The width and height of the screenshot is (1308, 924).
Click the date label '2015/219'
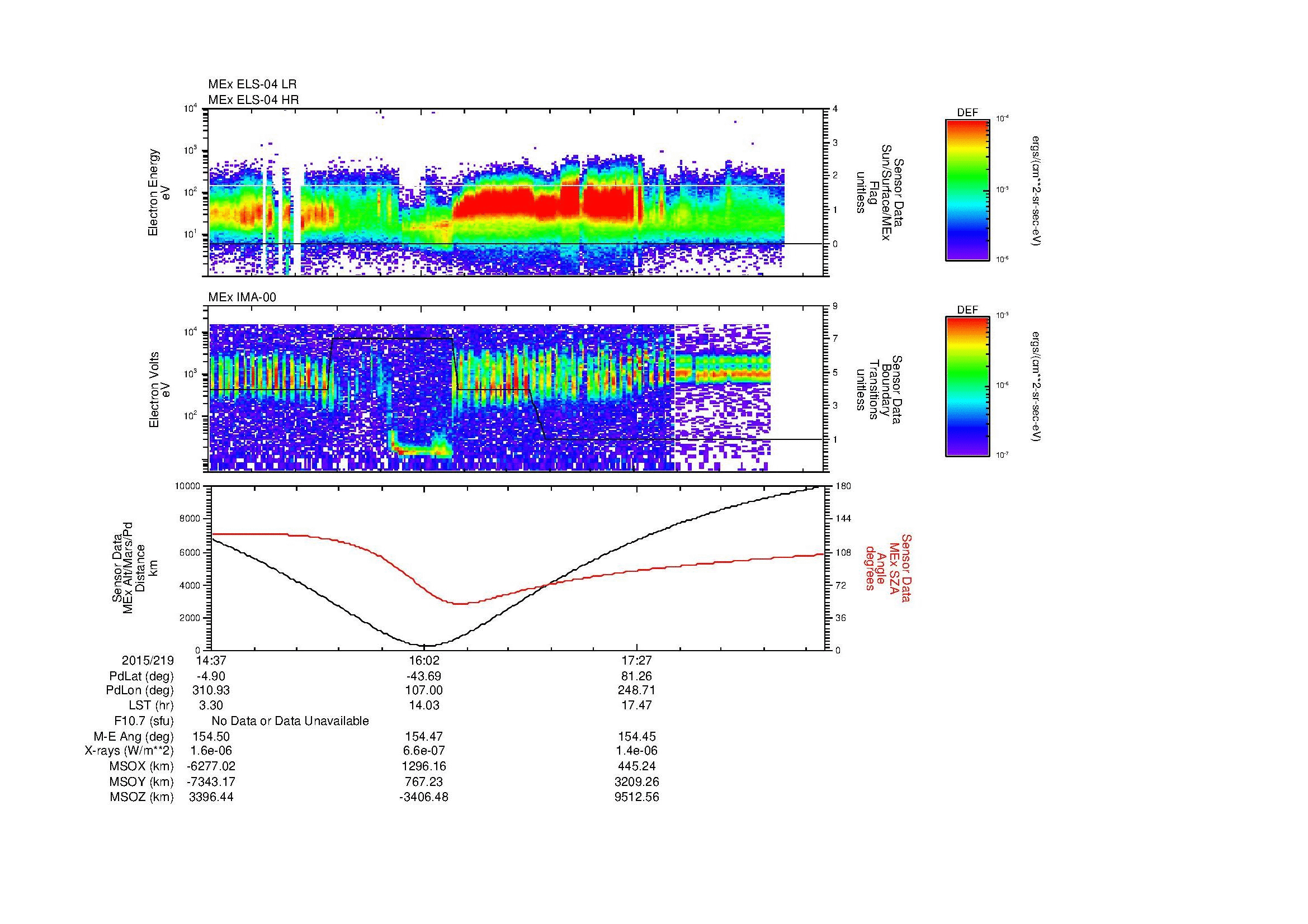(x=148, y=660)
